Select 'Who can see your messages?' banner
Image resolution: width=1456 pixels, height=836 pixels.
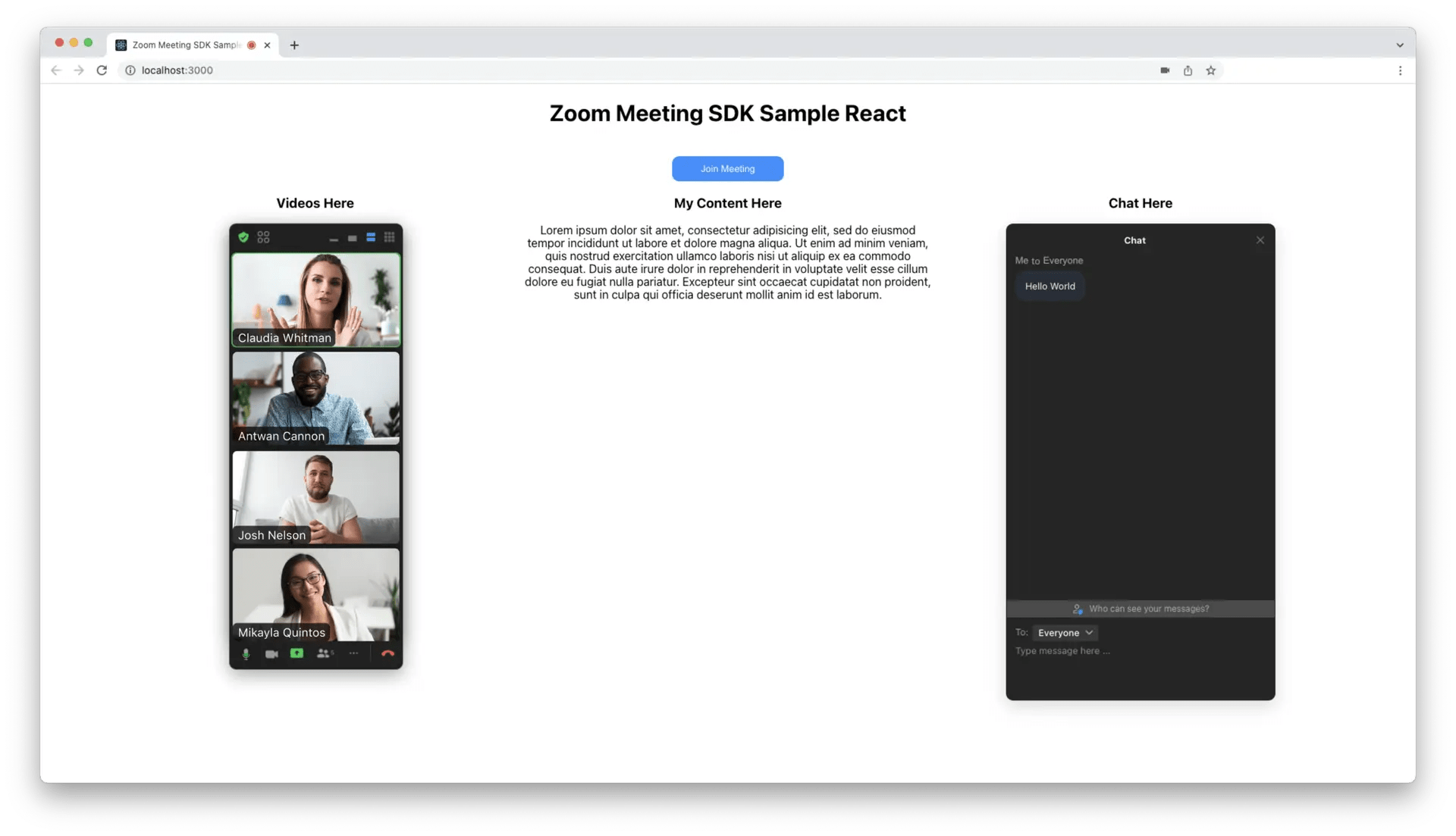(x=1140, y=609)
